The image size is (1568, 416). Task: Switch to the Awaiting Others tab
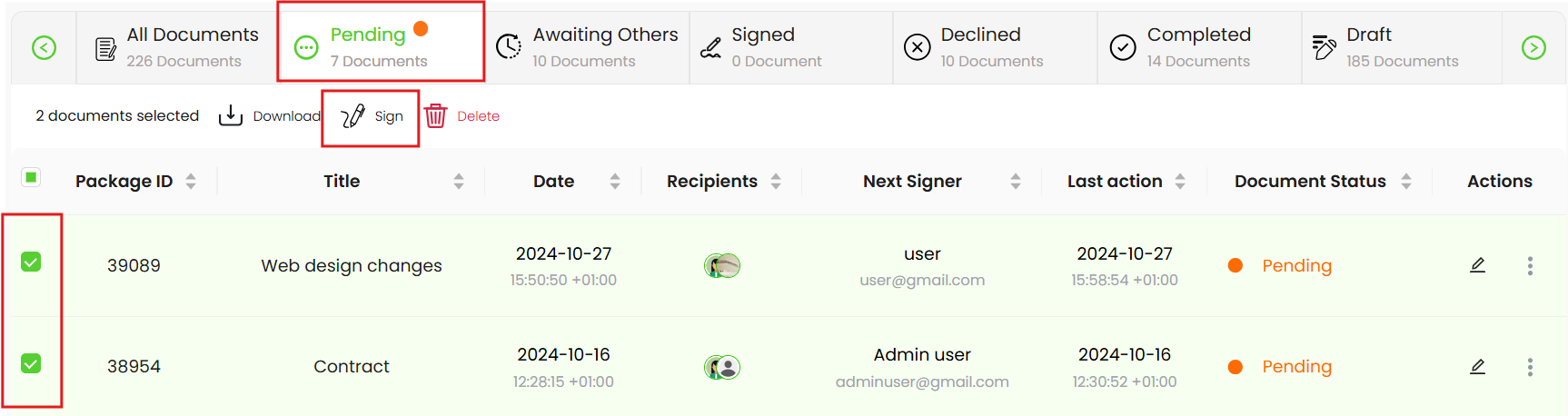(x=588, y=47)
